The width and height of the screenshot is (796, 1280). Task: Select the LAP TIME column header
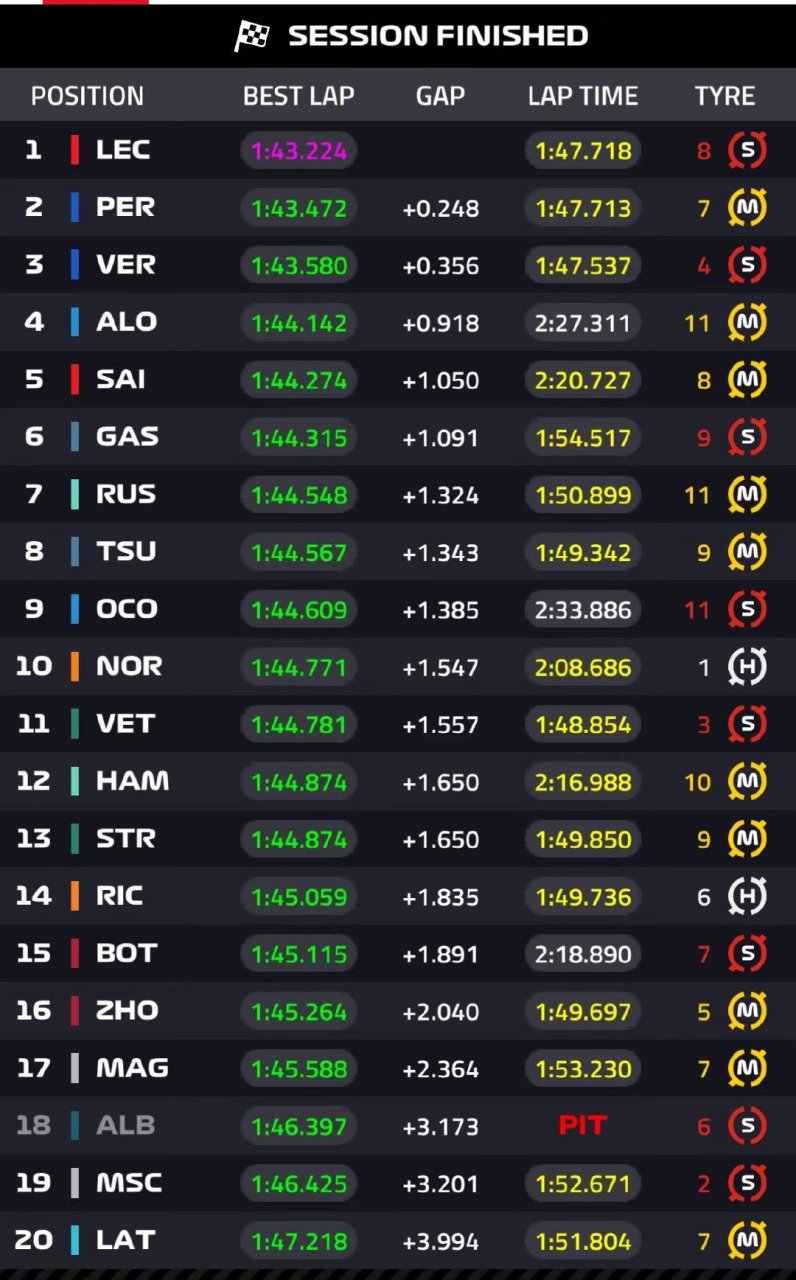tap(583, 96)
